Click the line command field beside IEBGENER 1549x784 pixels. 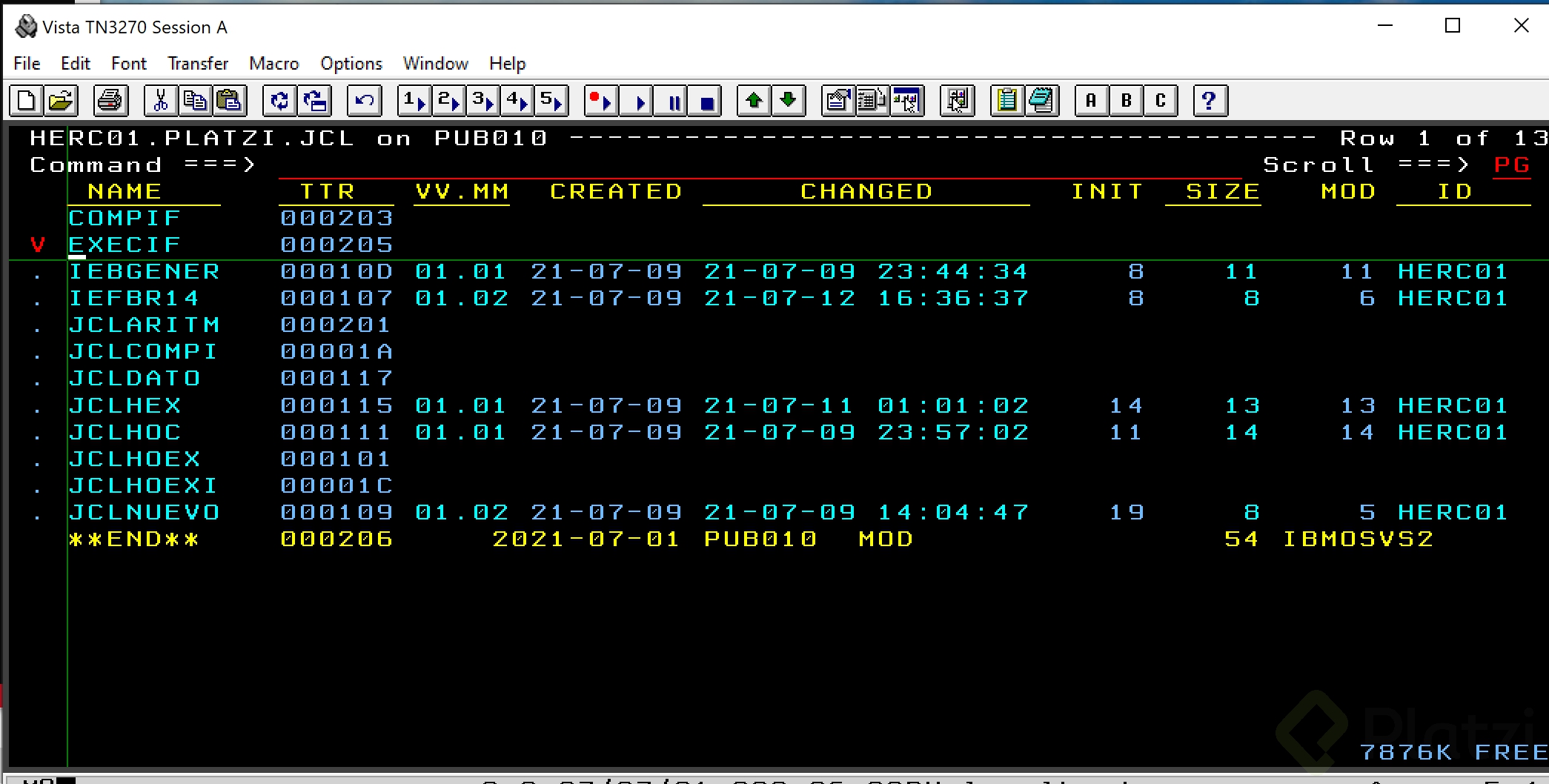click(38, 272)
